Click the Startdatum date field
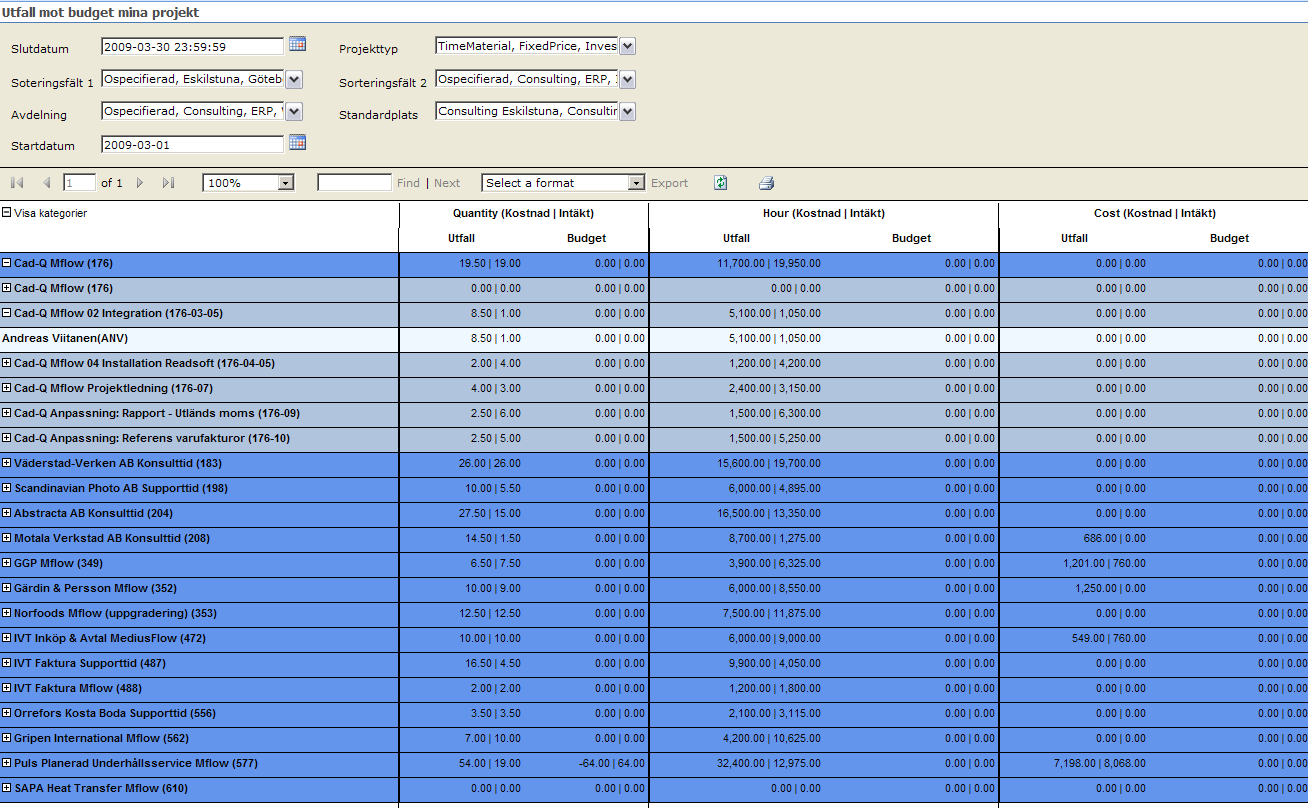Image resolution: width=1308 pixels, height=808 pixels. [193, 145]
